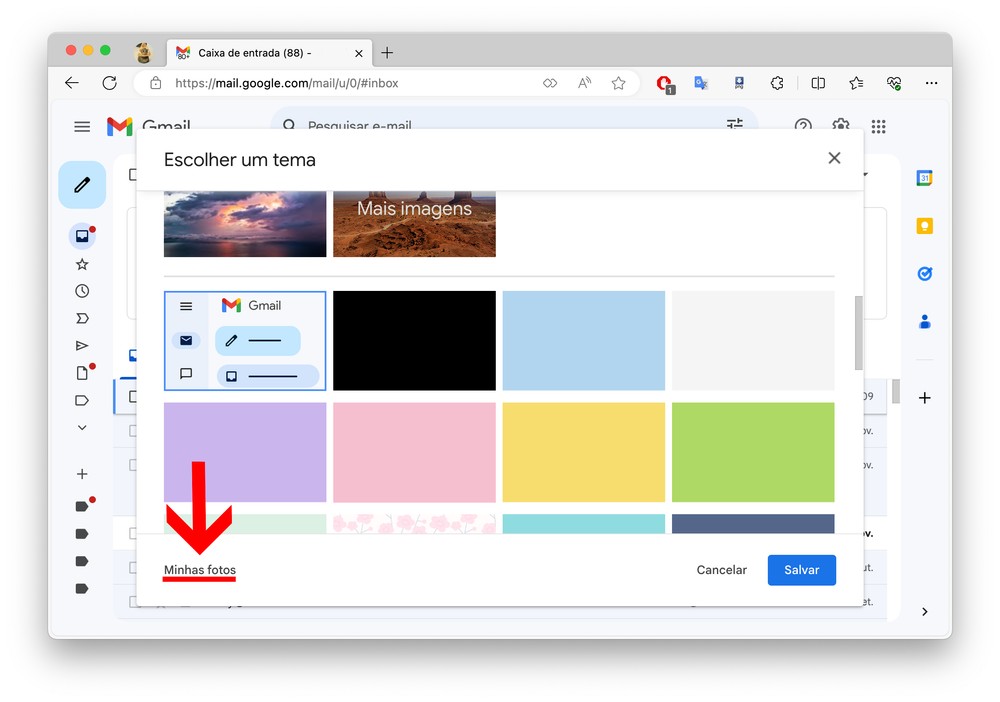This screenshot has height=702, width=1000.
Task: Open browser Settings and more menu
Action: click(931, 83)
